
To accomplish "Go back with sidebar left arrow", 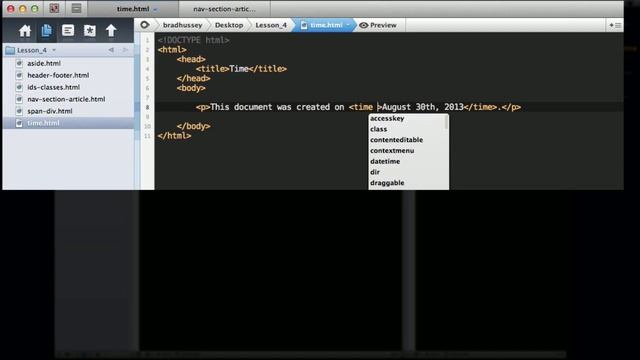I will pos(111,50).
